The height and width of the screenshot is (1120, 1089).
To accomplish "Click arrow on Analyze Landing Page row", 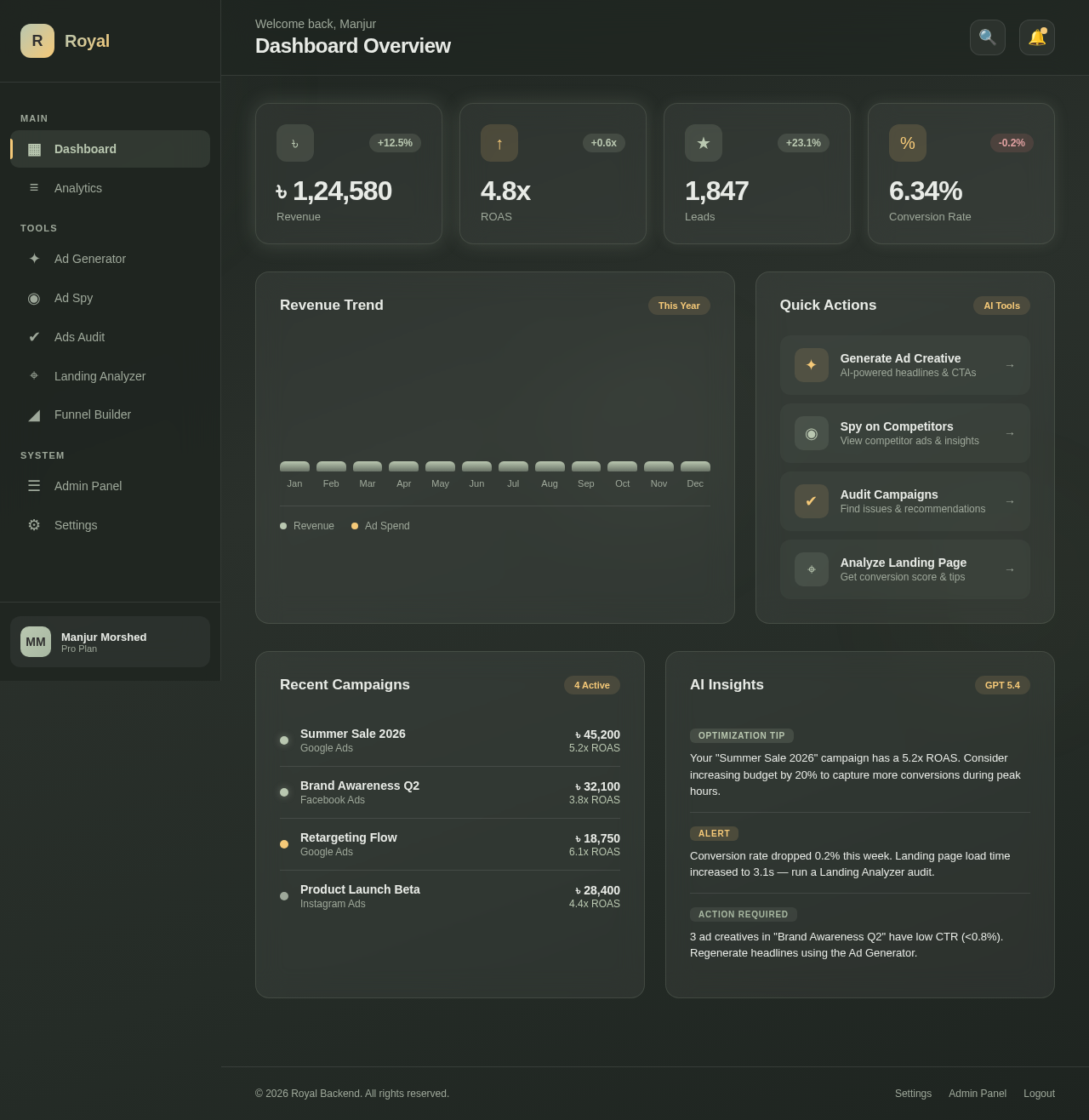I will coord(1010,569).
